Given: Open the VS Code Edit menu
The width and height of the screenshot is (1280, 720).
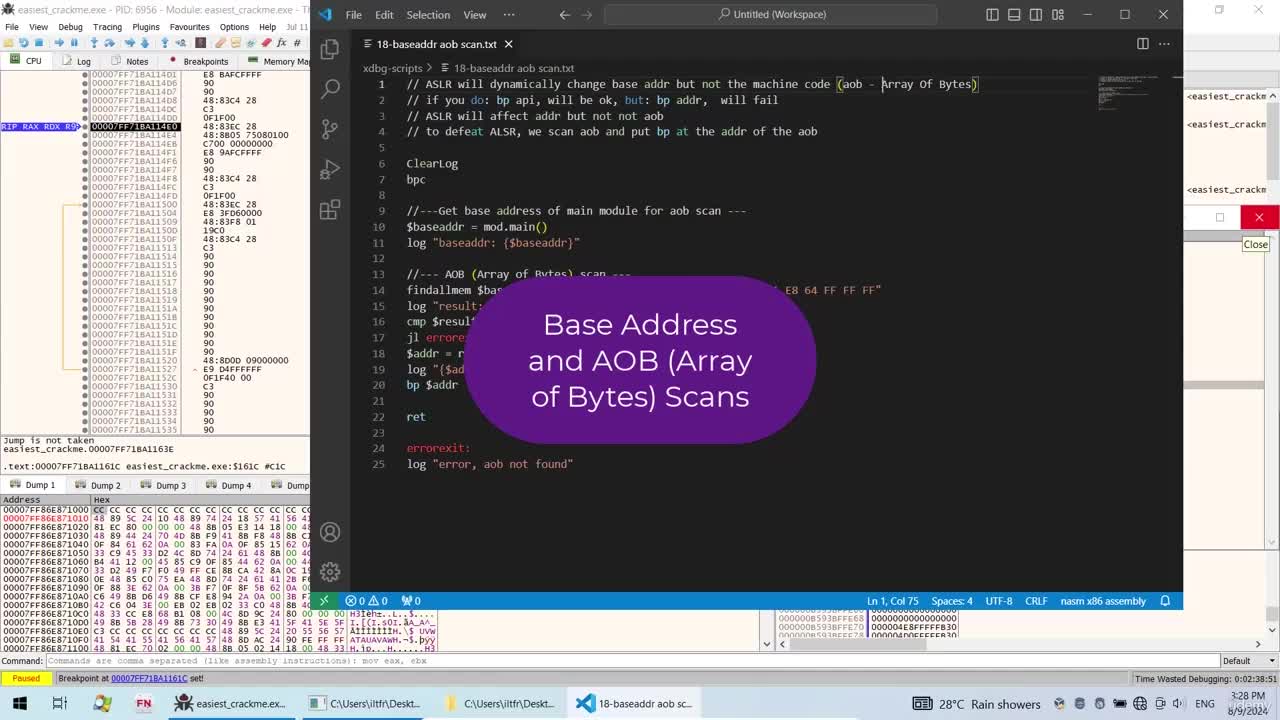Looking at the screenshot, I should pos(384,14).
